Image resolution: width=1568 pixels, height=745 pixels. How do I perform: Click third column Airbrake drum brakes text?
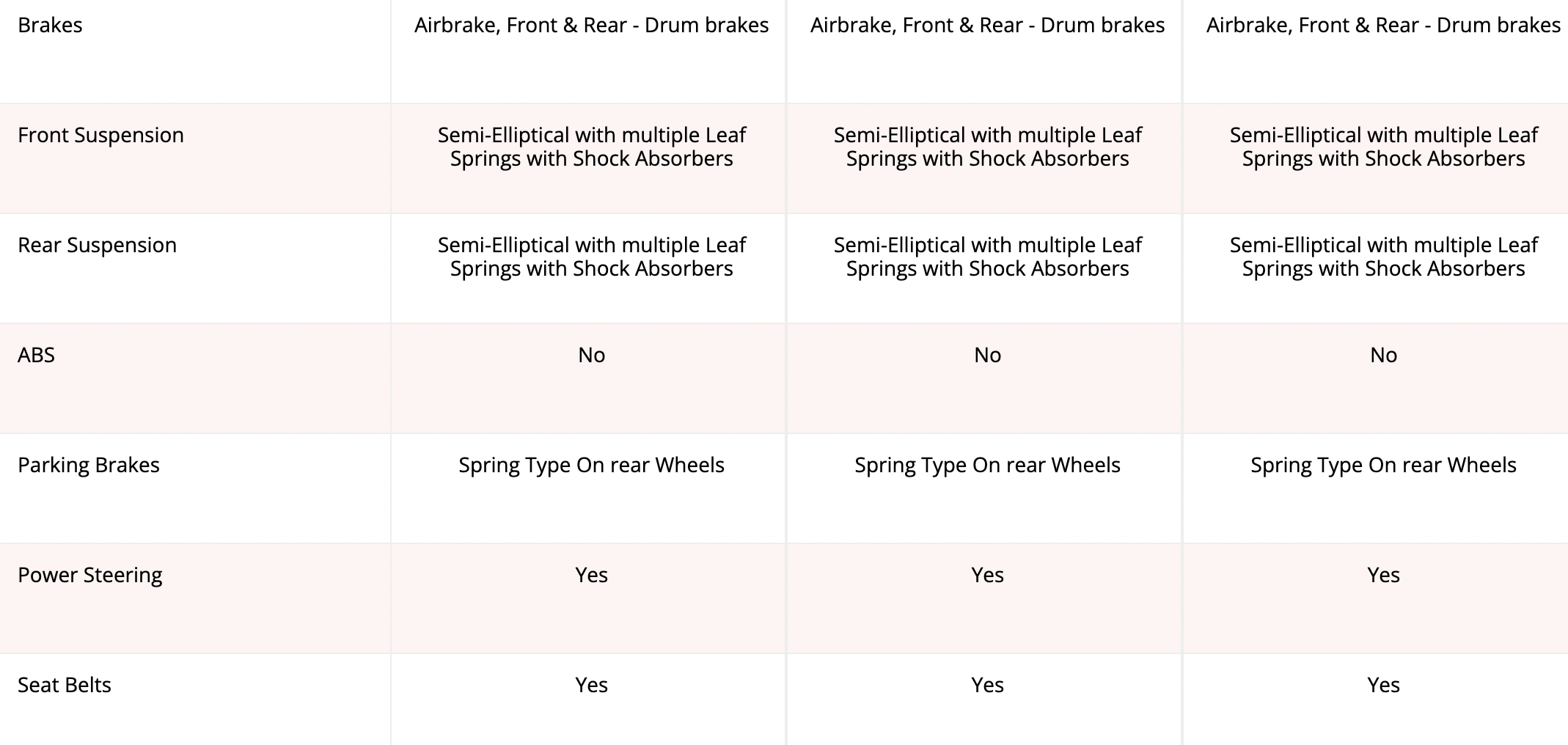(1383, 25)
